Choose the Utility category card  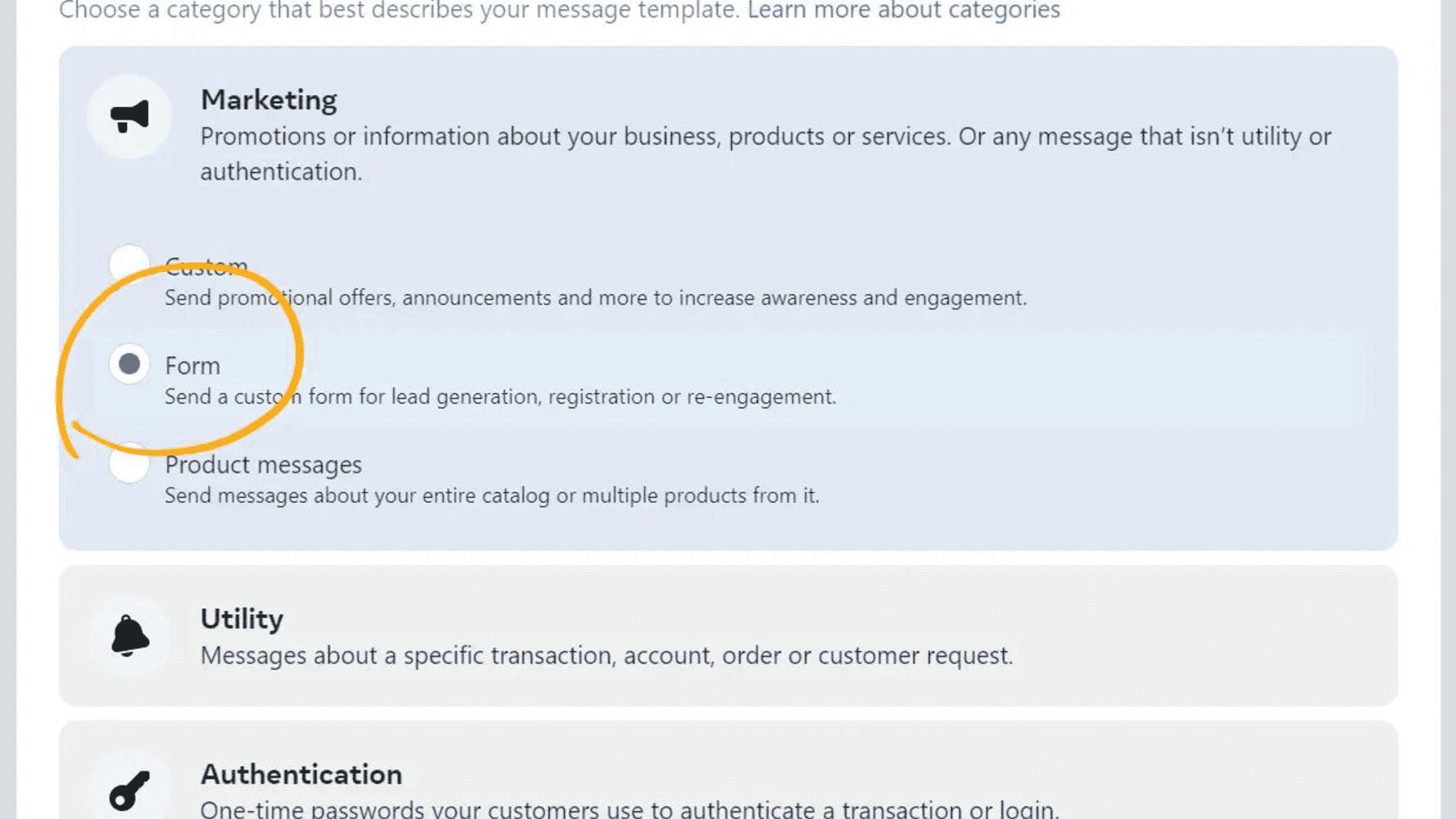728,636
